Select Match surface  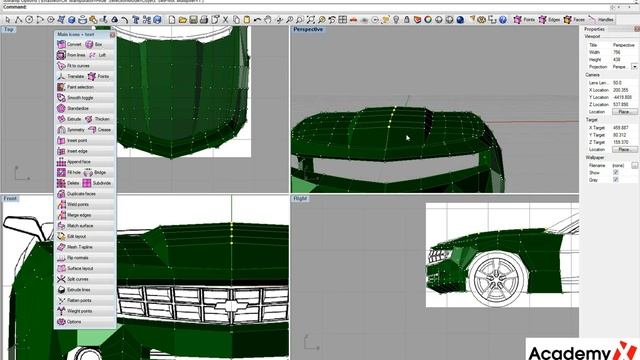pyautogui.click(x=76, y=226)
